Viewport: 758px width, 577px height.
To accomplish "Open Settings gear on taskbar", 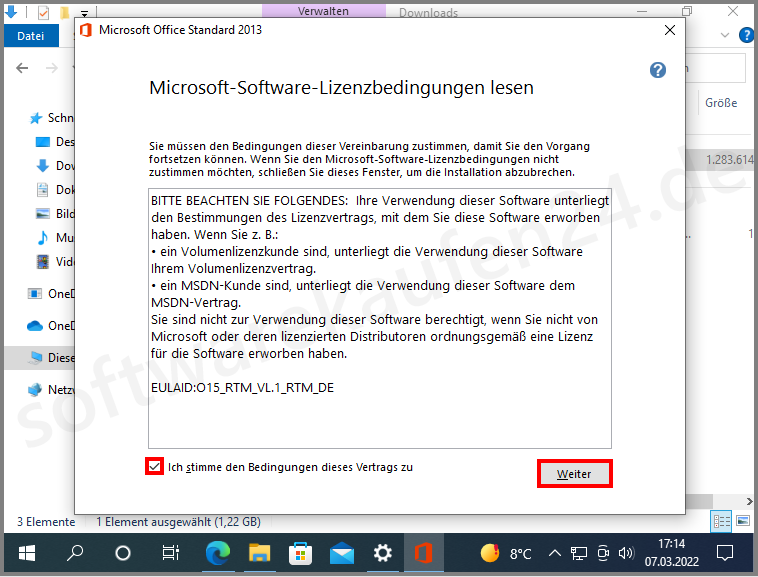I will pos(383,553).
